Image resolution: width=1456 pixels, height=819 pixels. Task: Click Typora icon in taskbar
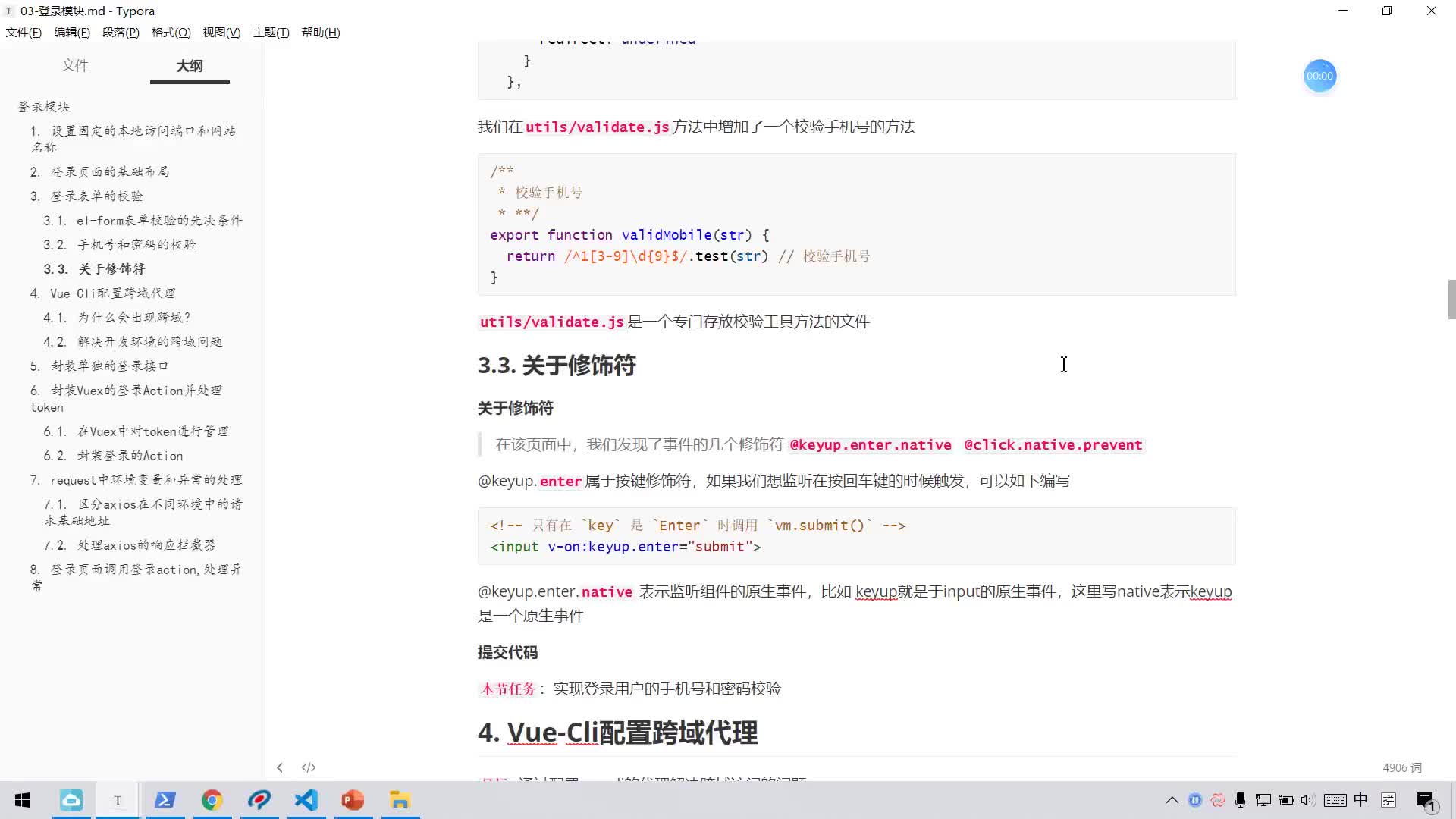(x=118, y=800)
